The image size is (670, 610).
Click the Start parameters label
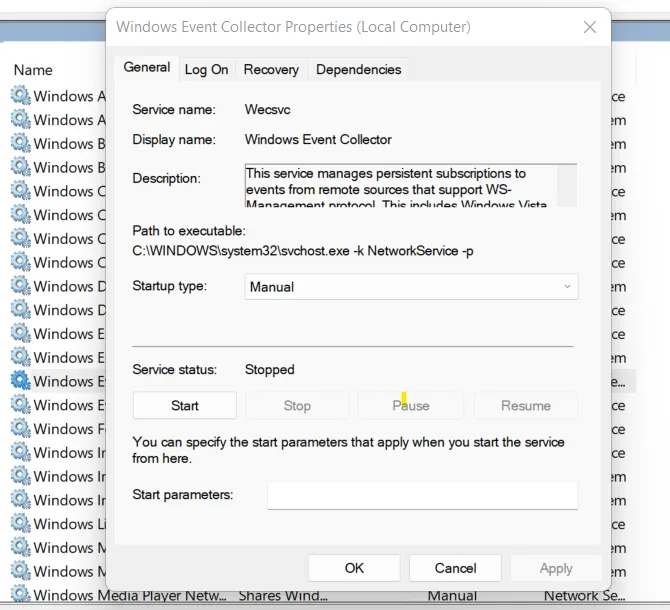pos(183,495)
